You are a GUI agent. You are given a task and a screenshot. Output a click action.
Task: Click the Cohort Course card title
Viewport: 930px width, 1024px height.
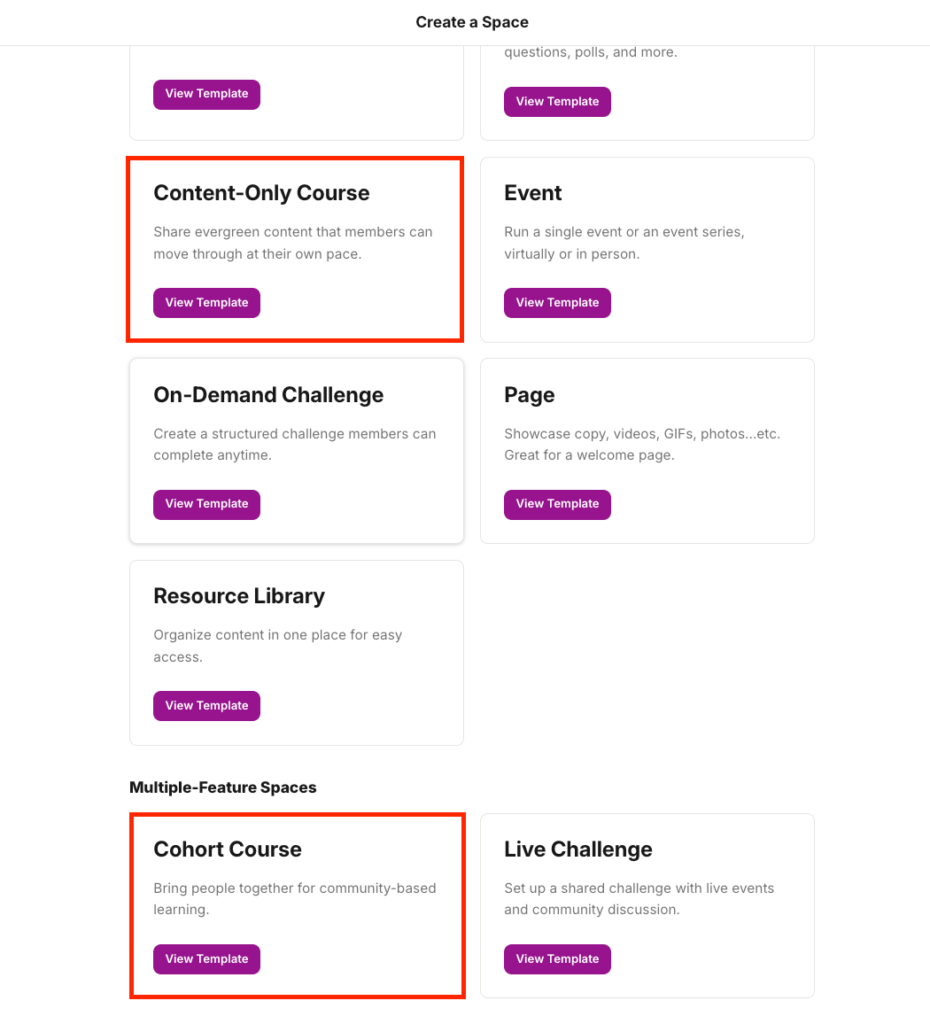[x=227, y=849]
